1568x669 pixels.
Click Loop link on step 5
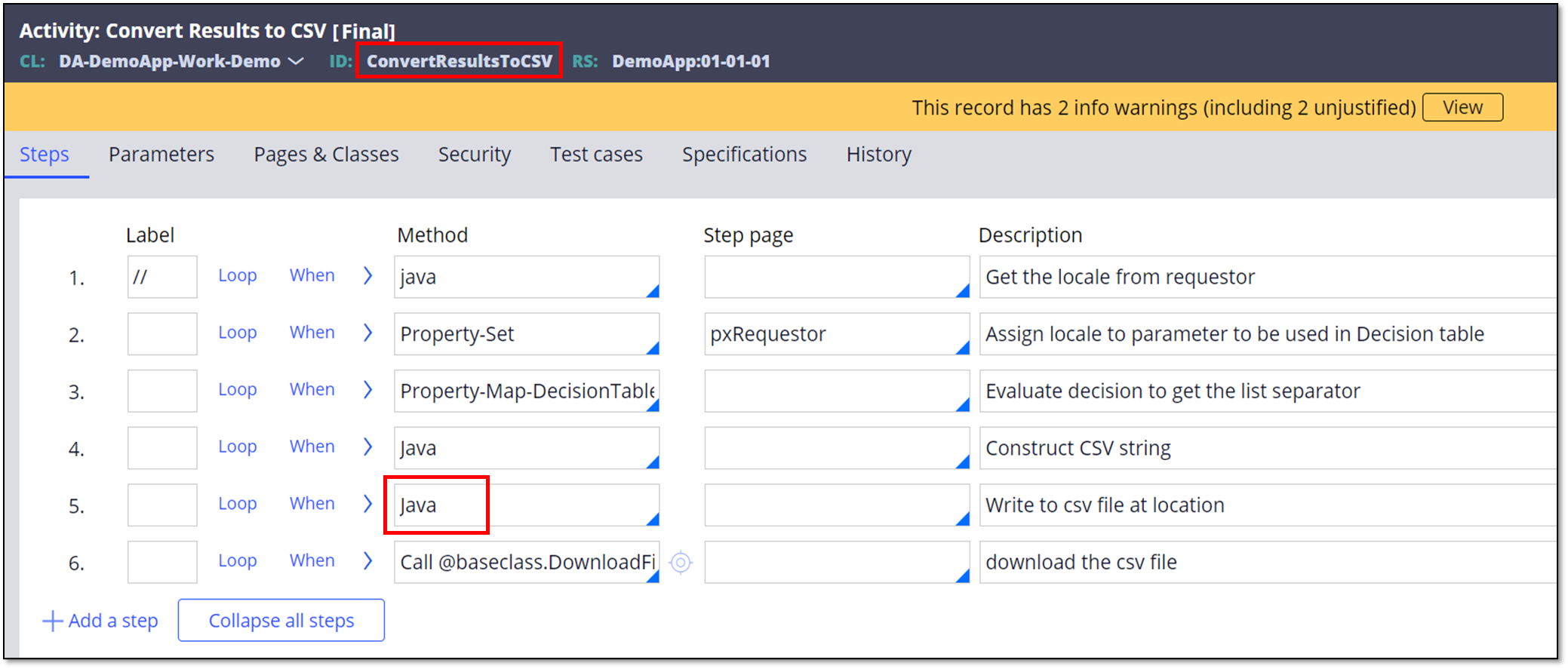point(238,503)
